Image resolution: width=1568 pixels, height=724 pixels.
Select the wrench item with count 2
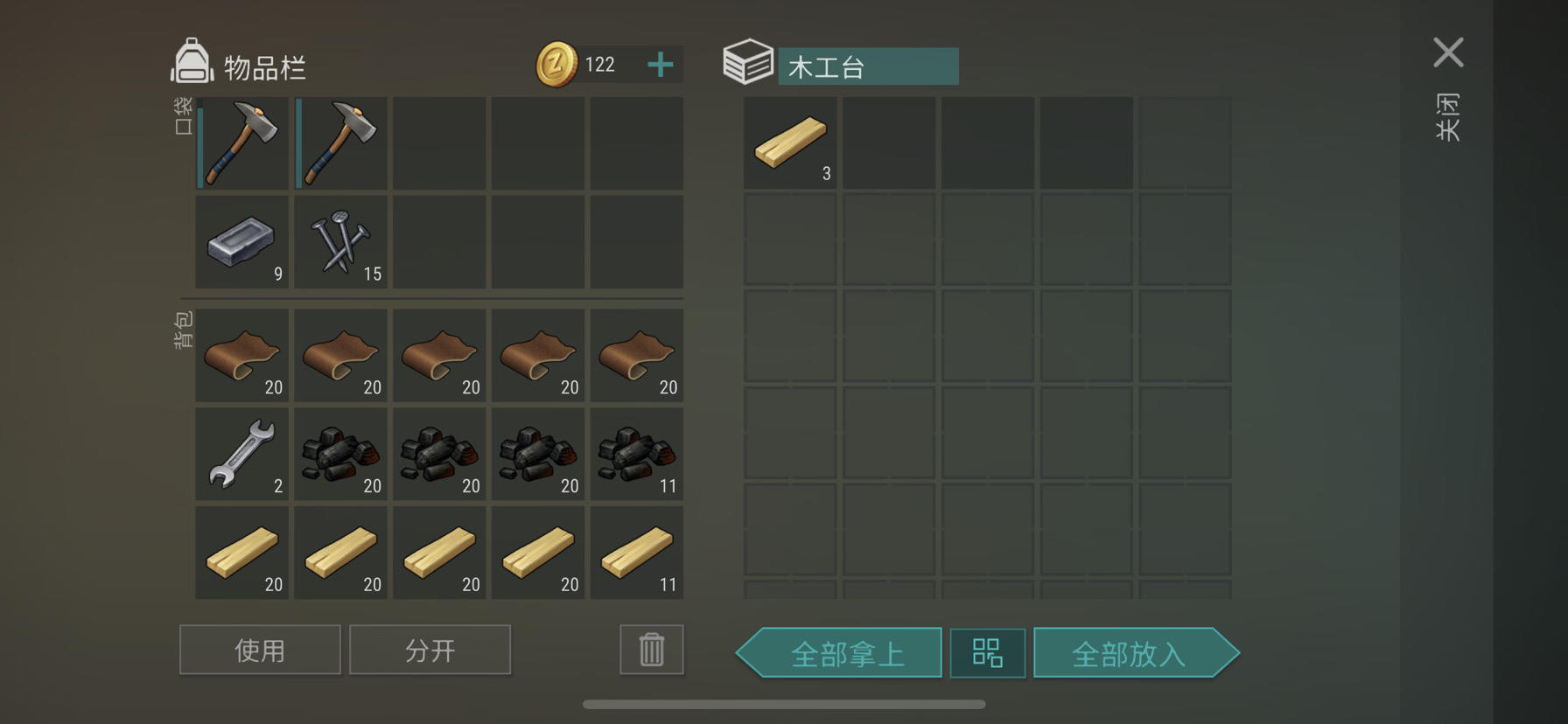tap(242, 454)
